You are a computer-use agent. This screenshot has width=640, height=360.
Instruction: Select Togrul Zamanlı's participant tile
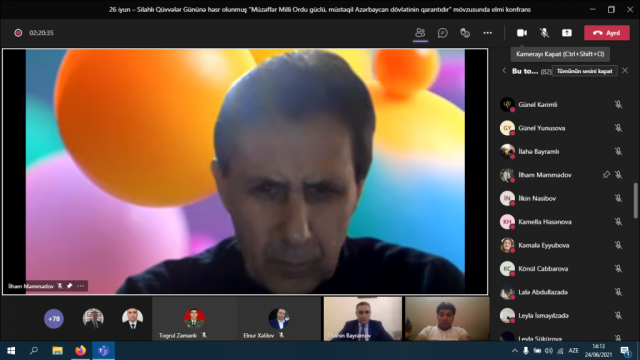(x=194, y=318)
